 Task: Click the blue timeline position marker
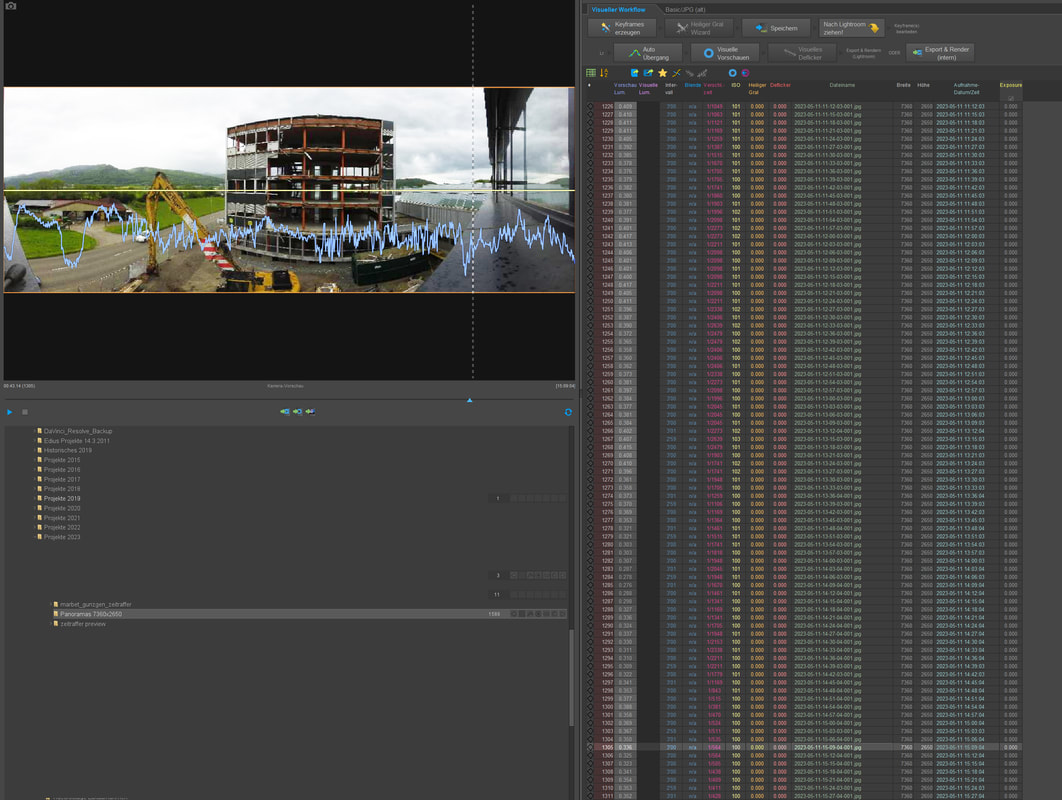coord(469,400)
